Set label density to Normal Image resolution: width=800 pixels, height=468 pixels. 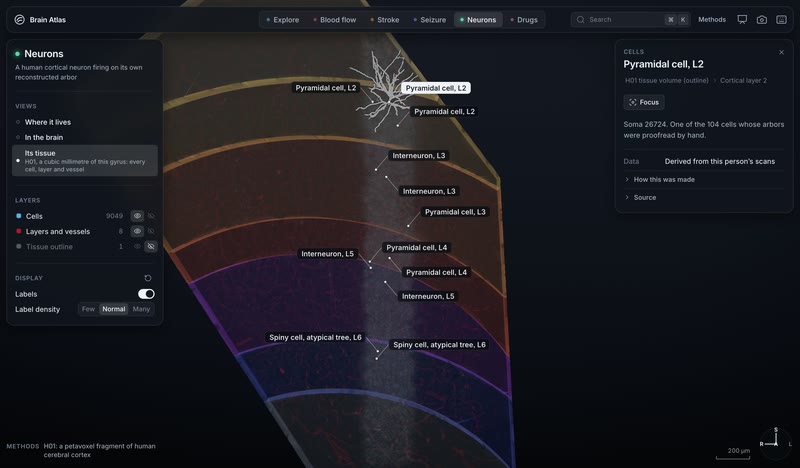pyautogui.click(x=114, y=309)
